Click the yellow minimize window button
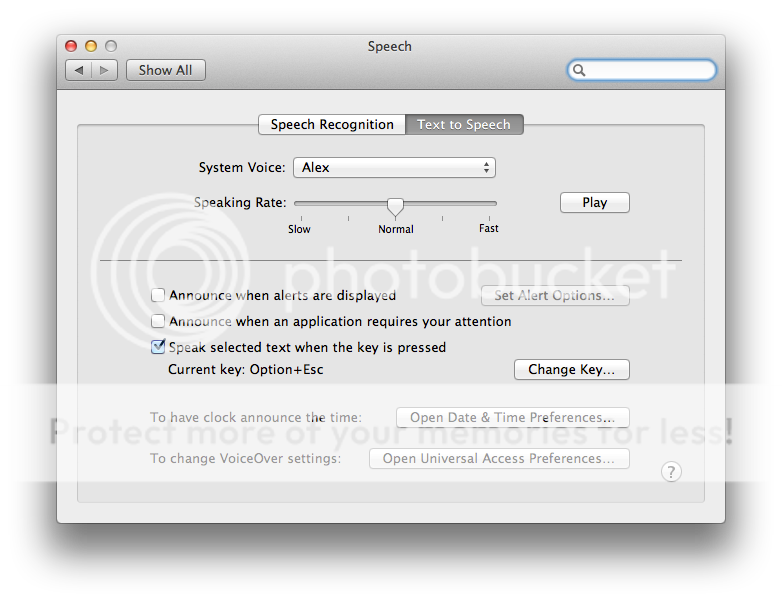This screenshot has width=782, height=602. tap(91, 46)
